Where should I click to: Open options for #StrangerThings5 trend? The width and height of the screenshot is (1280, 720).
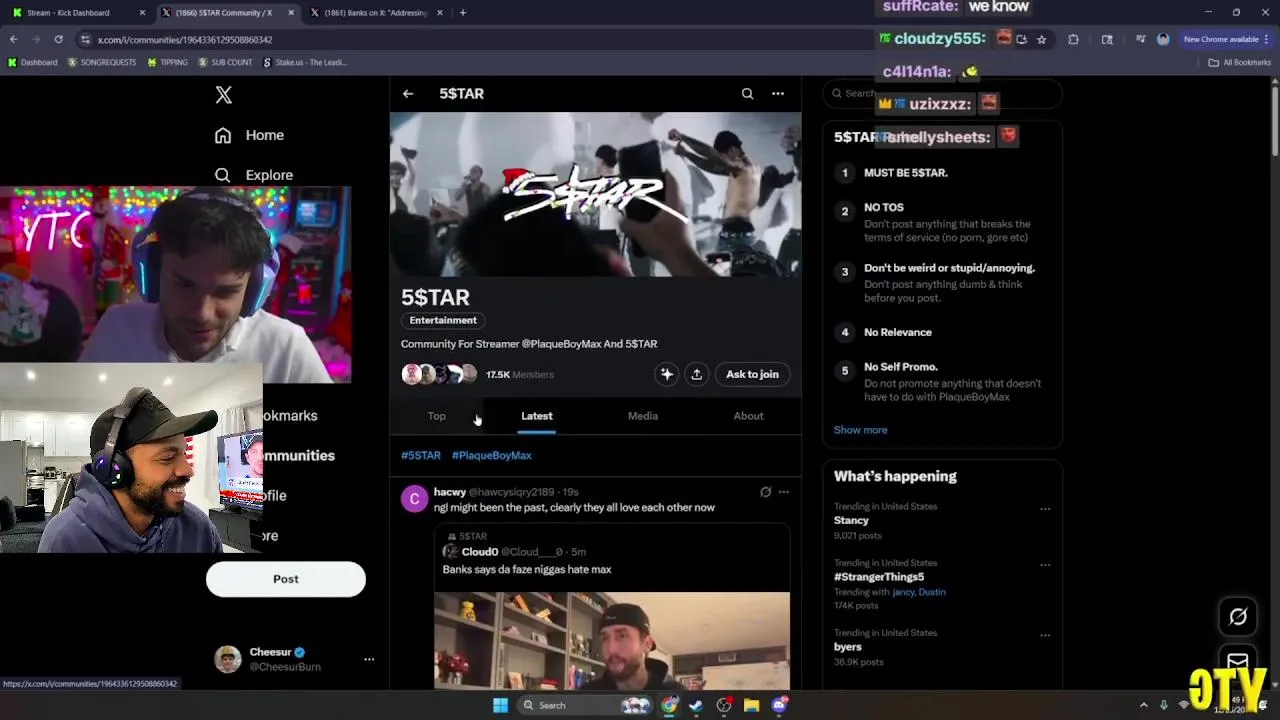click(1045, 565)
